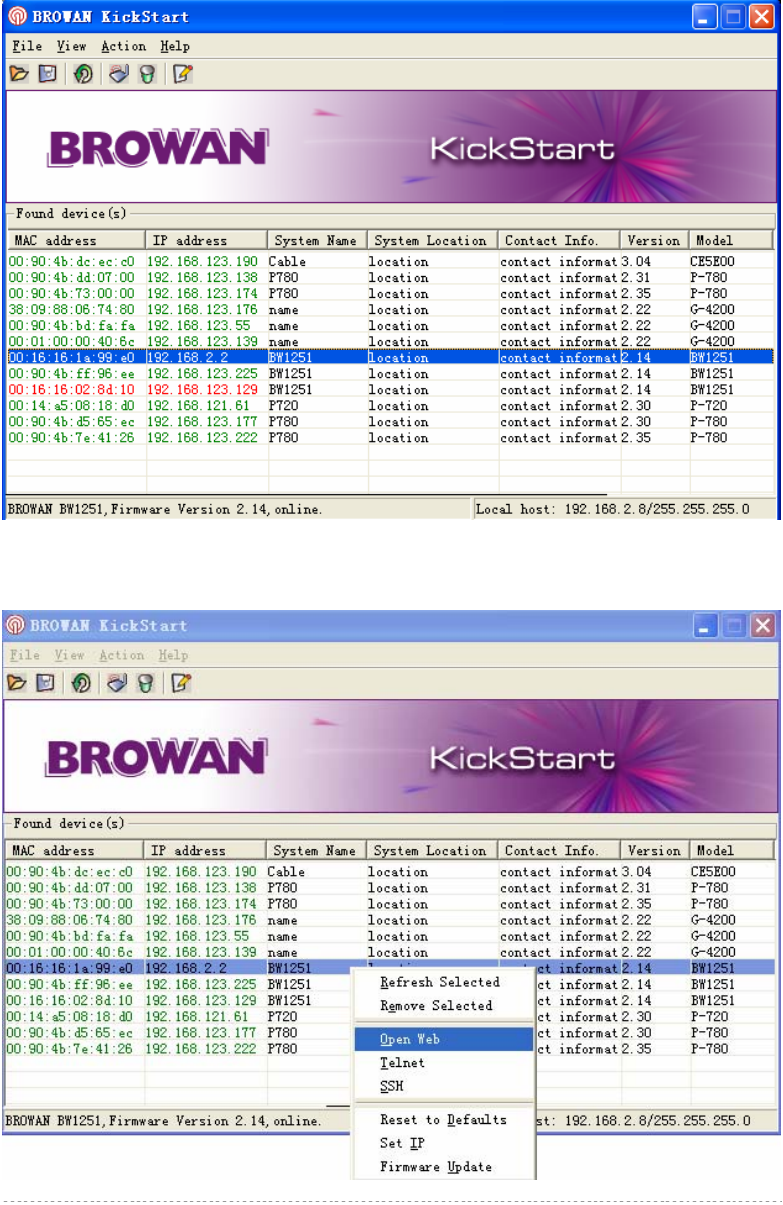Select SSH from the context menu
783x1205 pixels.
(x=392, y=1086)
